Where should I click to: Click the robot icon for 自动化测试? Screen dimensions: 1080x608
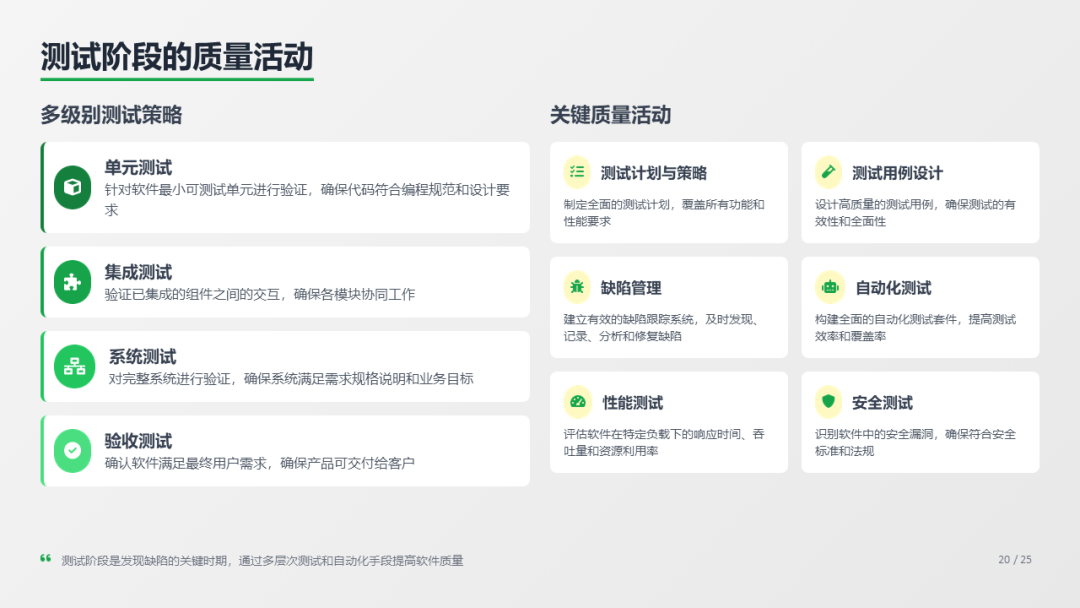coord(829,287)
